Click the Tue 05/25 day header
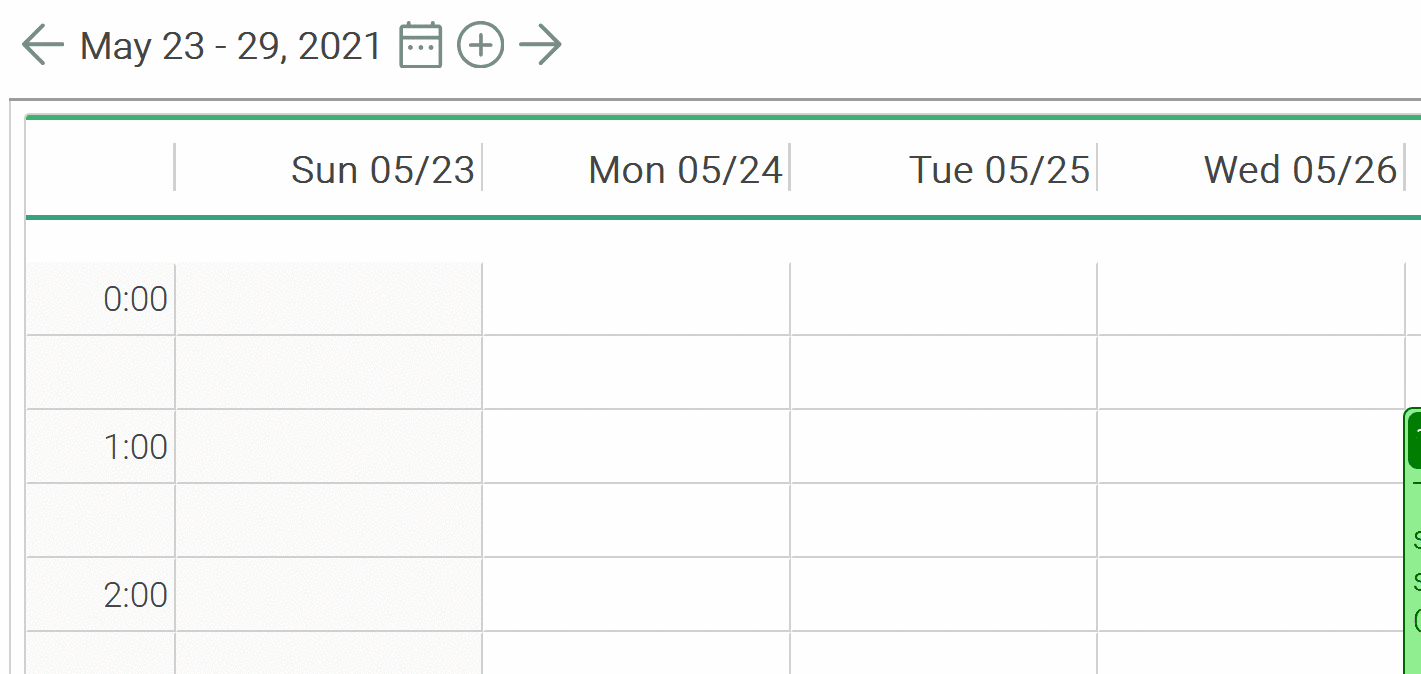Image resolution: width=1421 pixels, height=674 pixels. click(x=998, y=170)
